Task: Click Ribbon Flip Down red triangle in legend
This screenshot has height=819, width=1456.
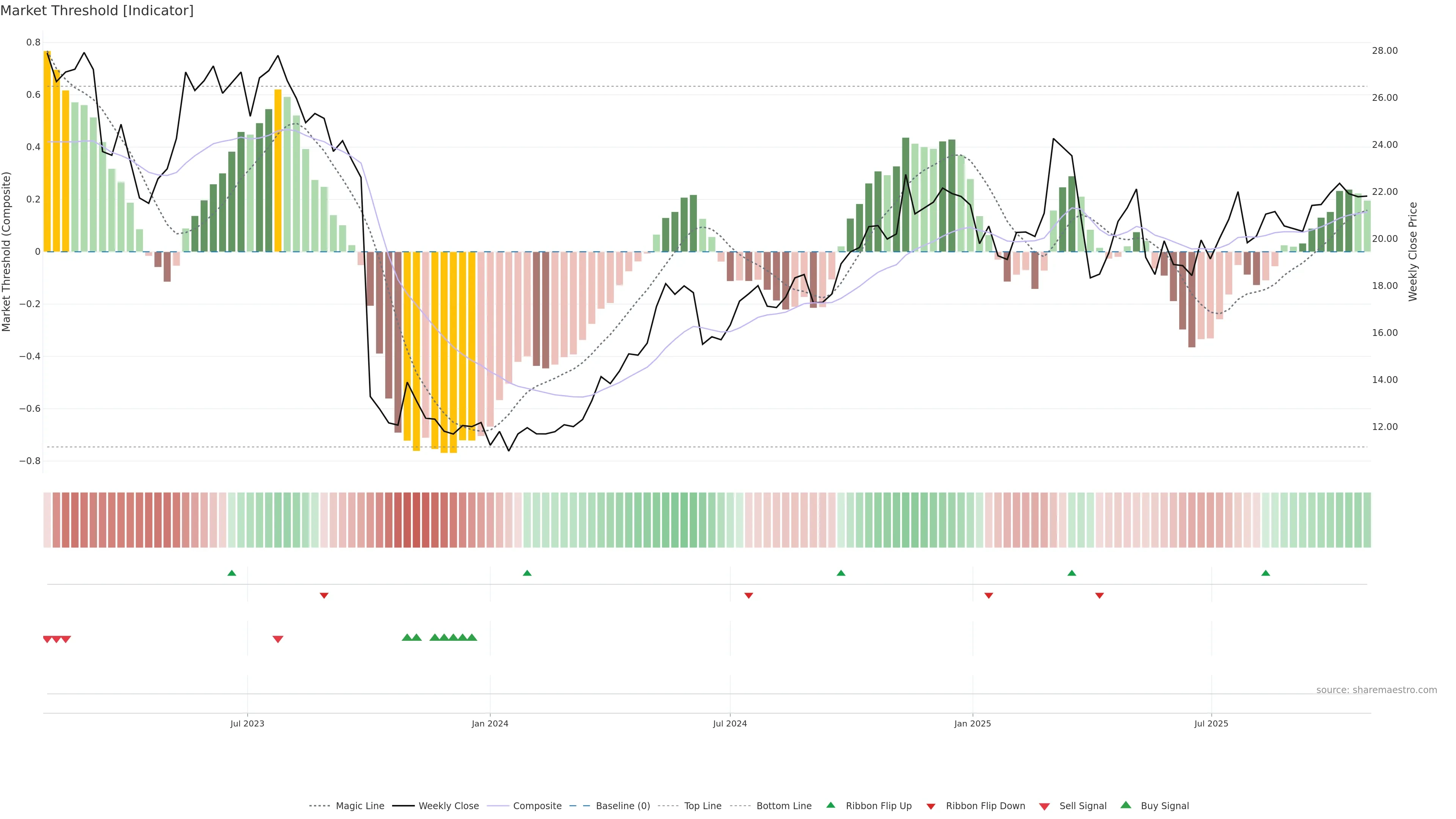Action: pyautogui.click(x=930, y=806)
